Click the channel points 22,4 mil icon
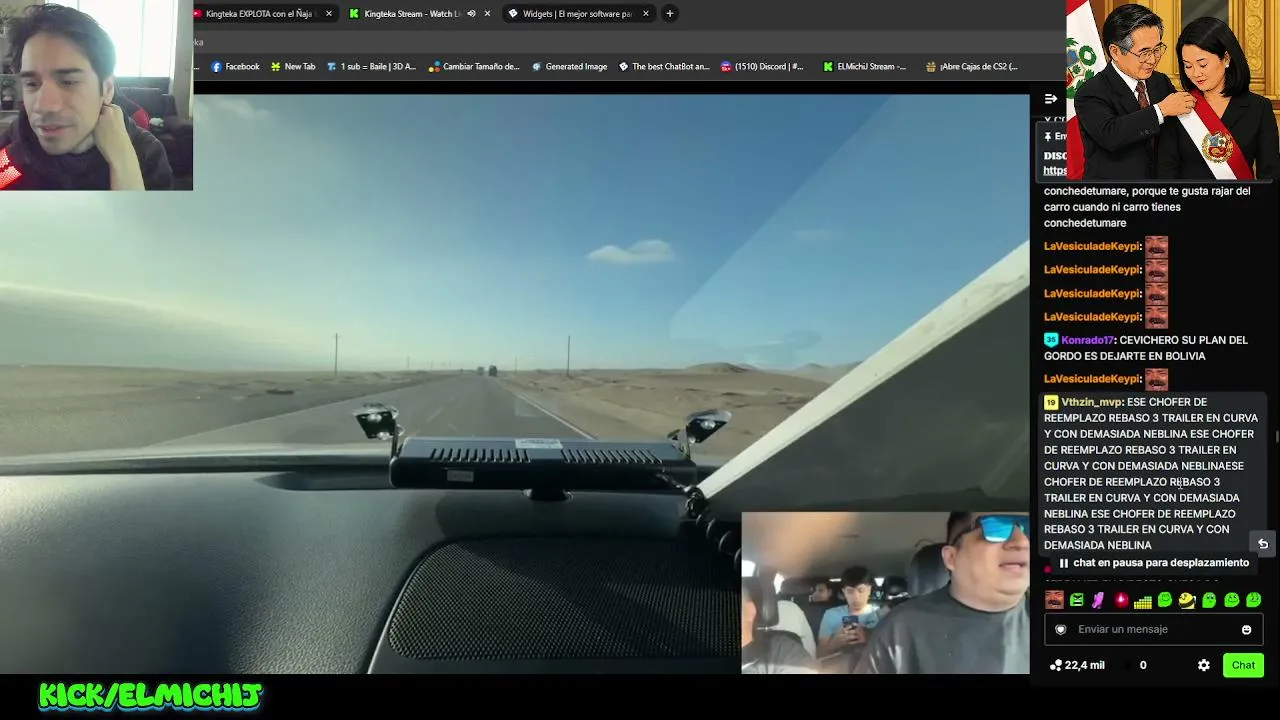 tap(1055, 665)
